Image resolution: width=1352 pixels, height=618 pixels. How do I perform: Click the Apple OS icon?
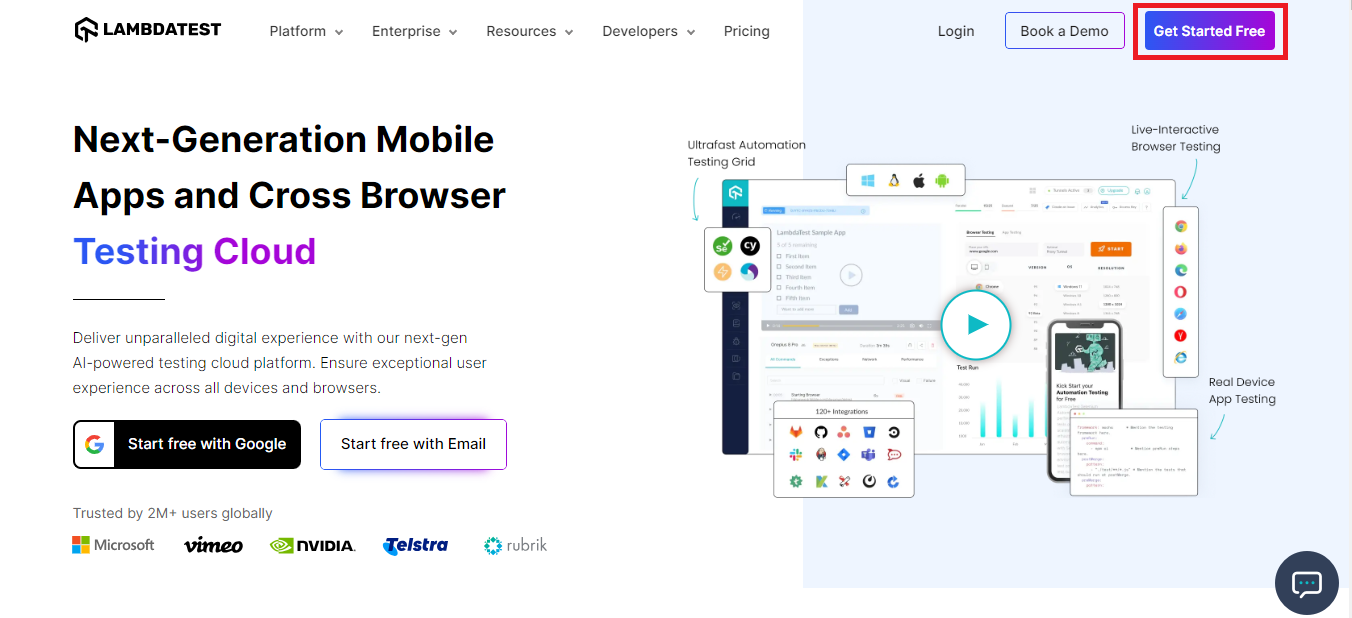point(919,181)
